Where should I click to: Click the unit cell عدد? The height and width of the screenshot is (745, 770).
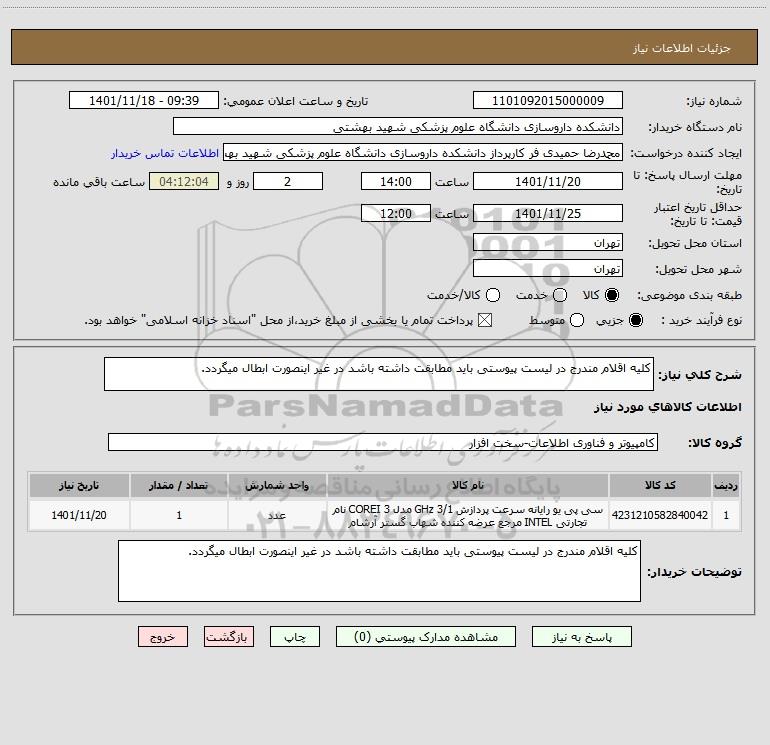pyautogui.click(x=277, y=515)
